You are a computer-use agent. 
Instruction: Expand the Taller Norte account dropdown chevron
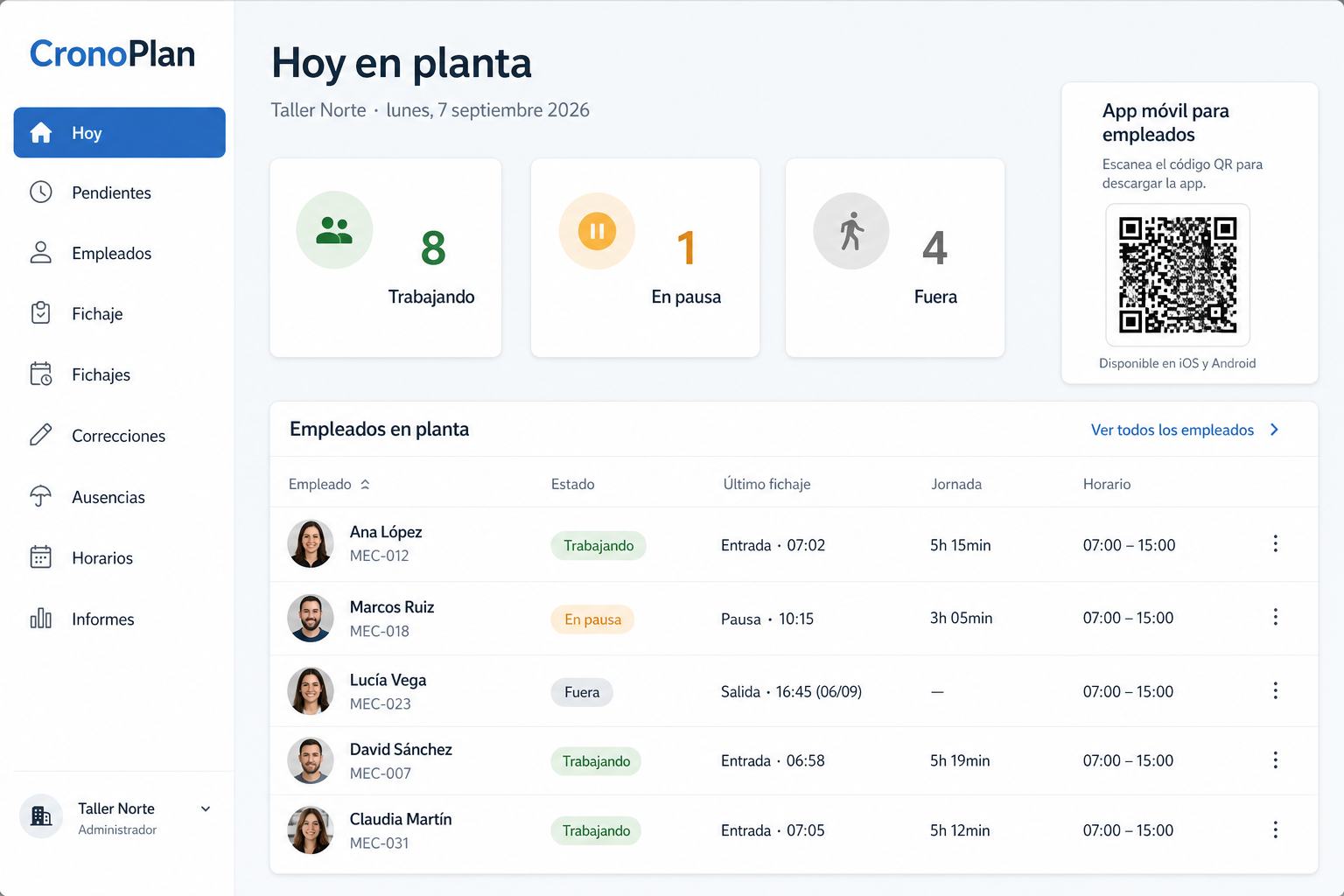(x=206, y=809)
